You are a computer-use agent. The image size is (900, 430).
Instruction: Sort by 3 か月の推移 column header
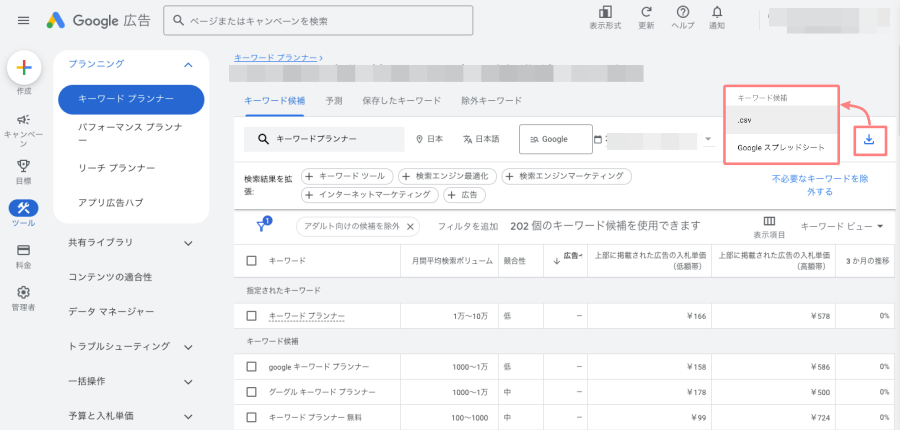coord(867,261)
